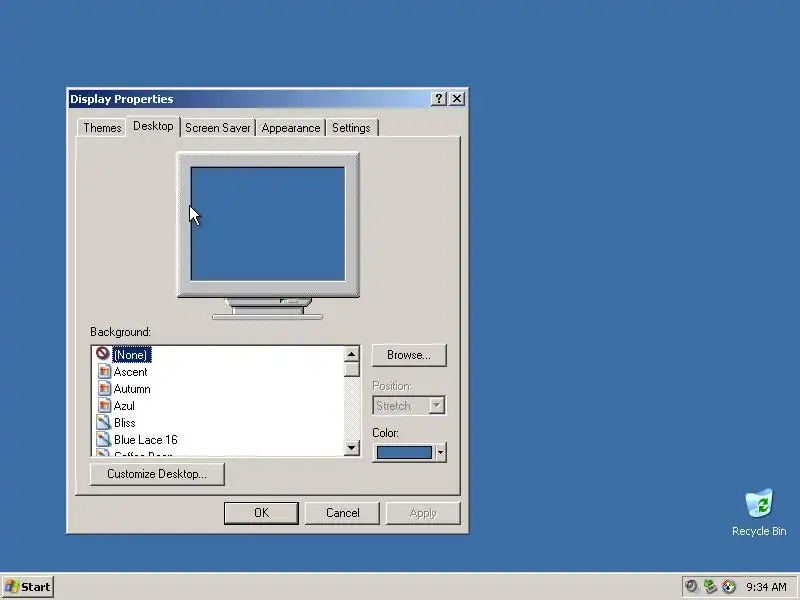800x600 pixels.
Task: Click the 9:34 AM taskbar clock
Action: pyautogui.click(x=766, y=587)
